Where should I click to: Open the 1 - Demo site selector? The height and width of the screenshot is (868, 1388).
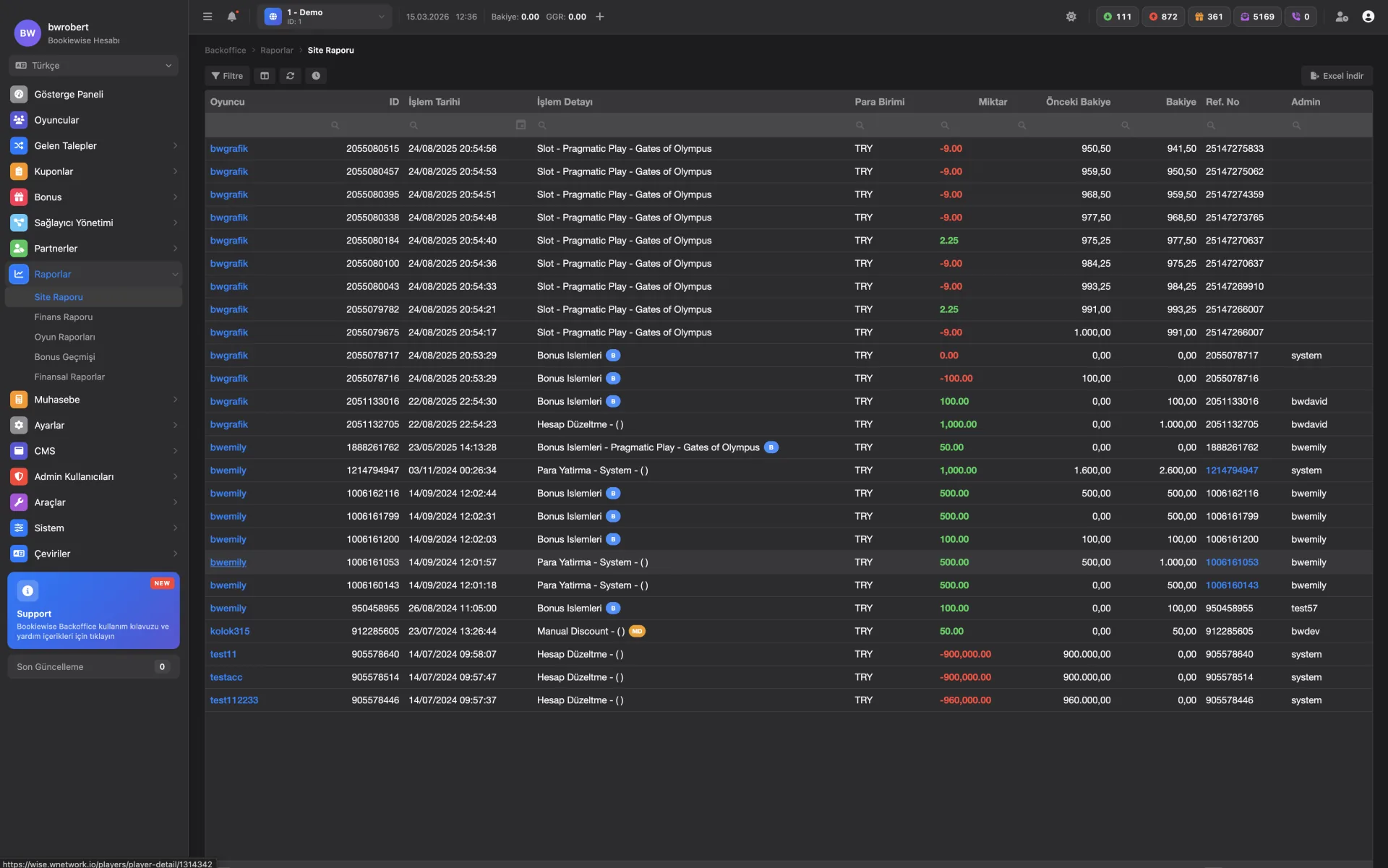(325, 17)
